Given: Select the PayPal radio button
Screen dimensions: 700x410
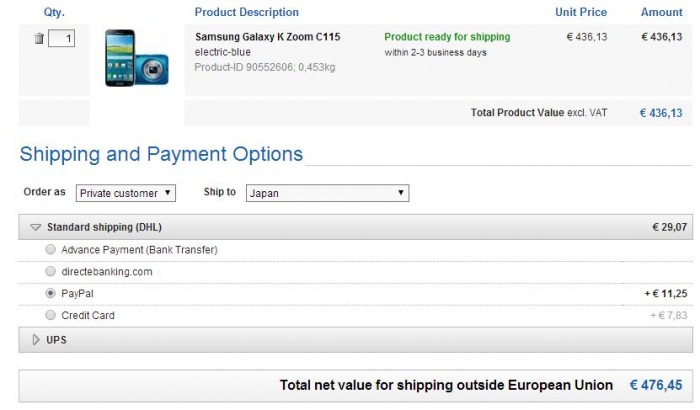Looking at the screenshot, I should 51,293.
